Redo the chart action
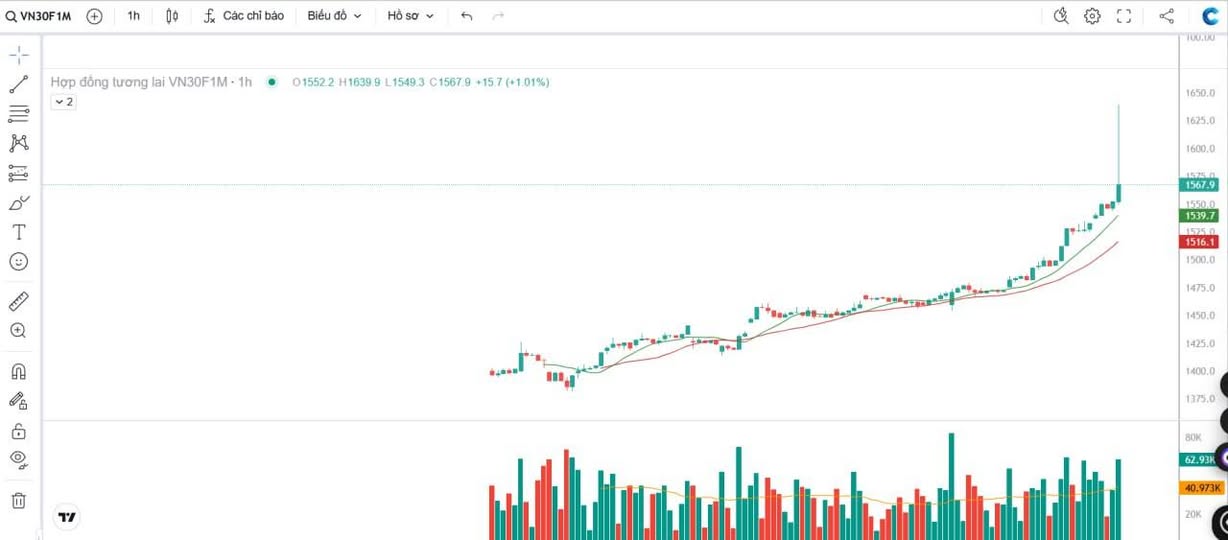The image size is (1228, 540). (498, 16)
